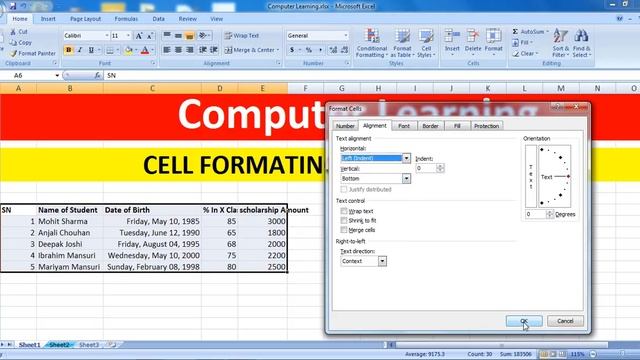Select cell containing Mohit Sharma
Screen dimensions: 640x360
point(70,221)
